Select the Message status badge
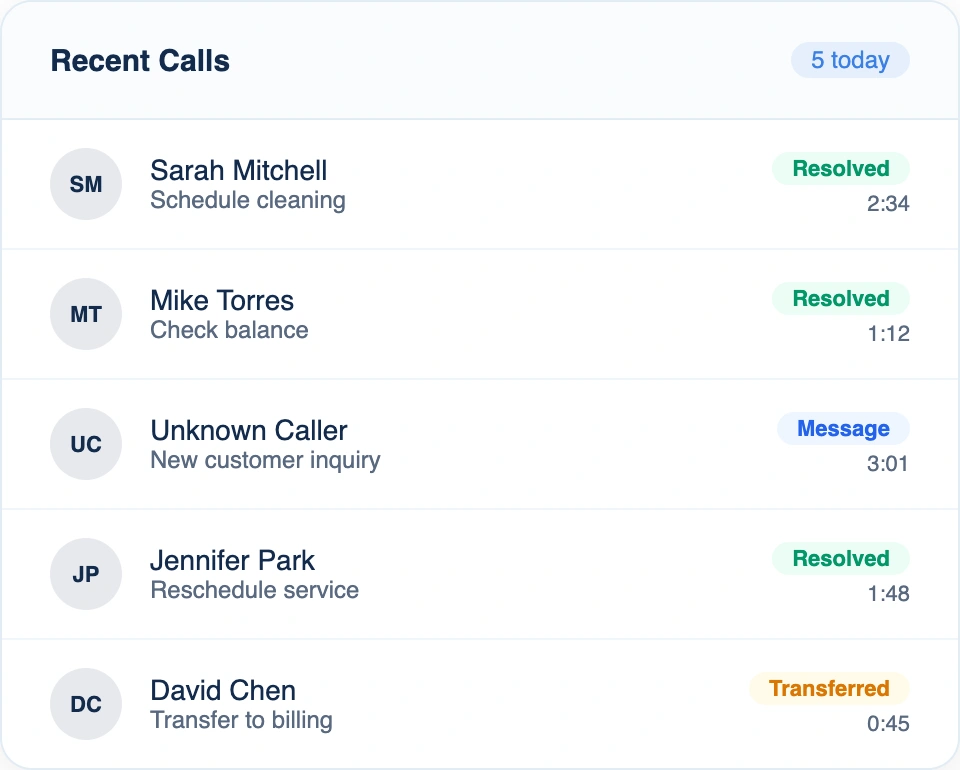The height and width of the screenshot is (770, 960). 843,429
